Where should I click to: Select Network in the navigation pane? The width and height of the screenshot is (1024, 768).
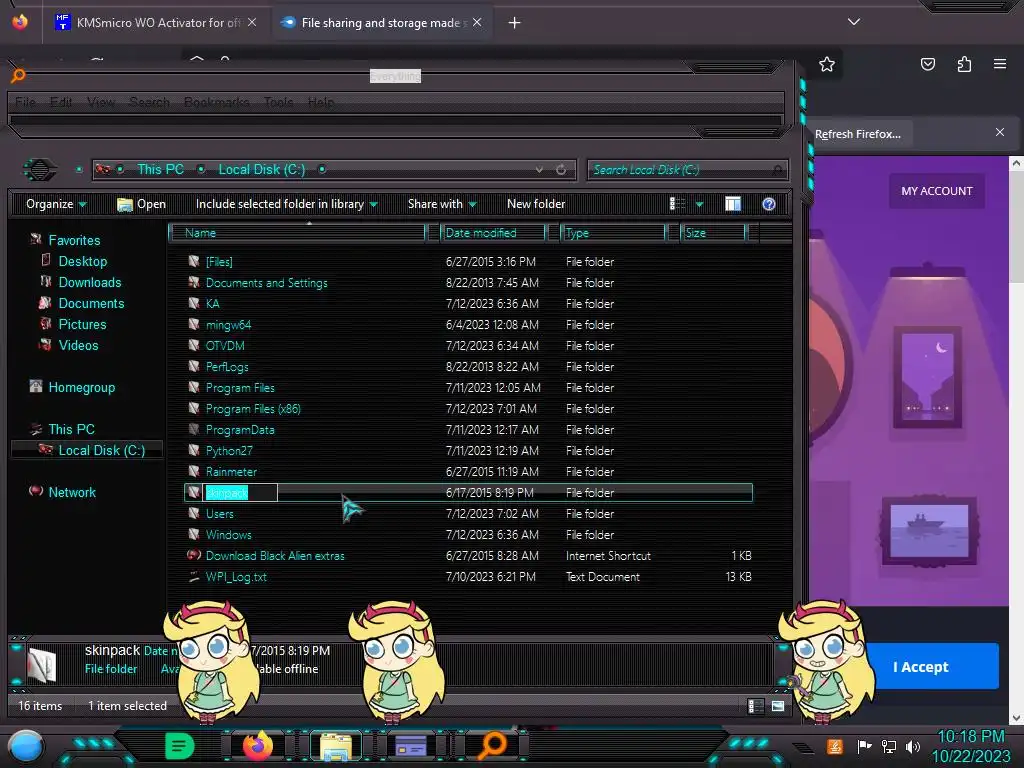(x=72, y=492)
